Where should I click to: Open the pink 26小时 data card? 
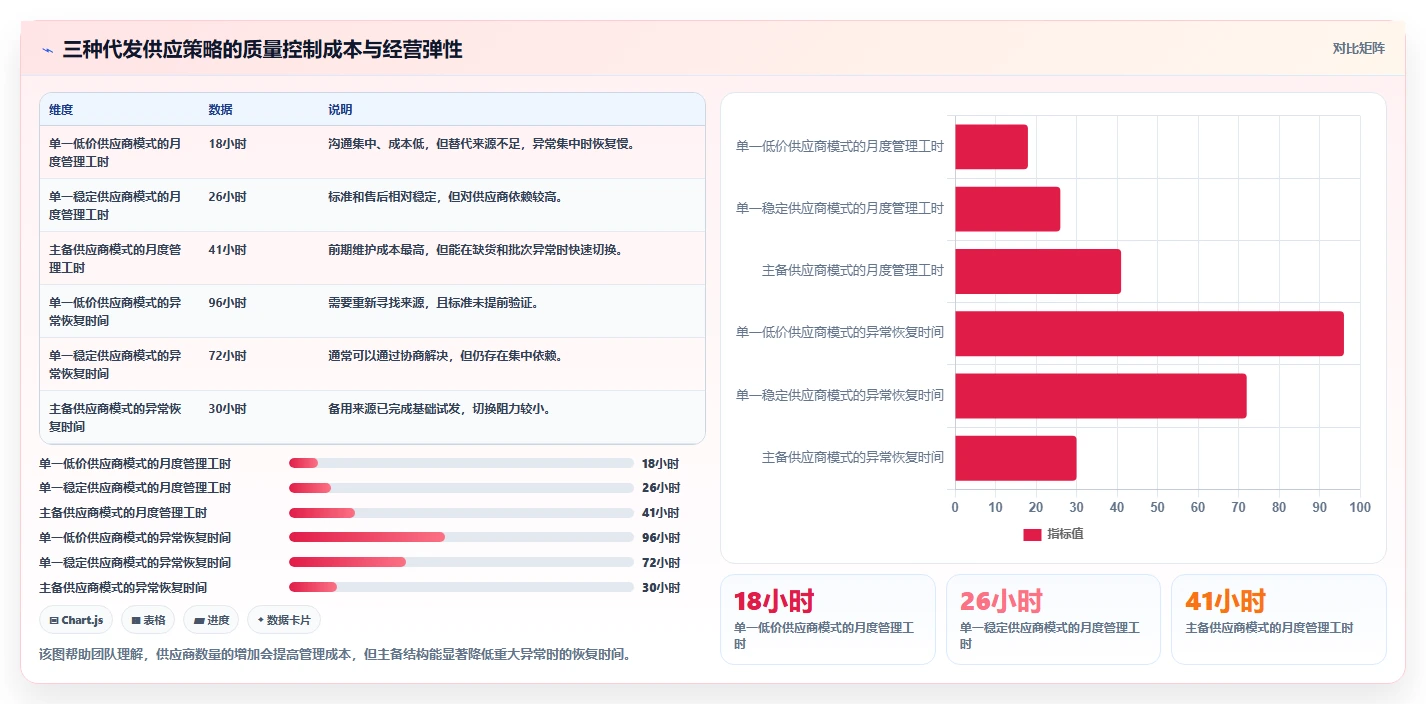click(1053, 619)
